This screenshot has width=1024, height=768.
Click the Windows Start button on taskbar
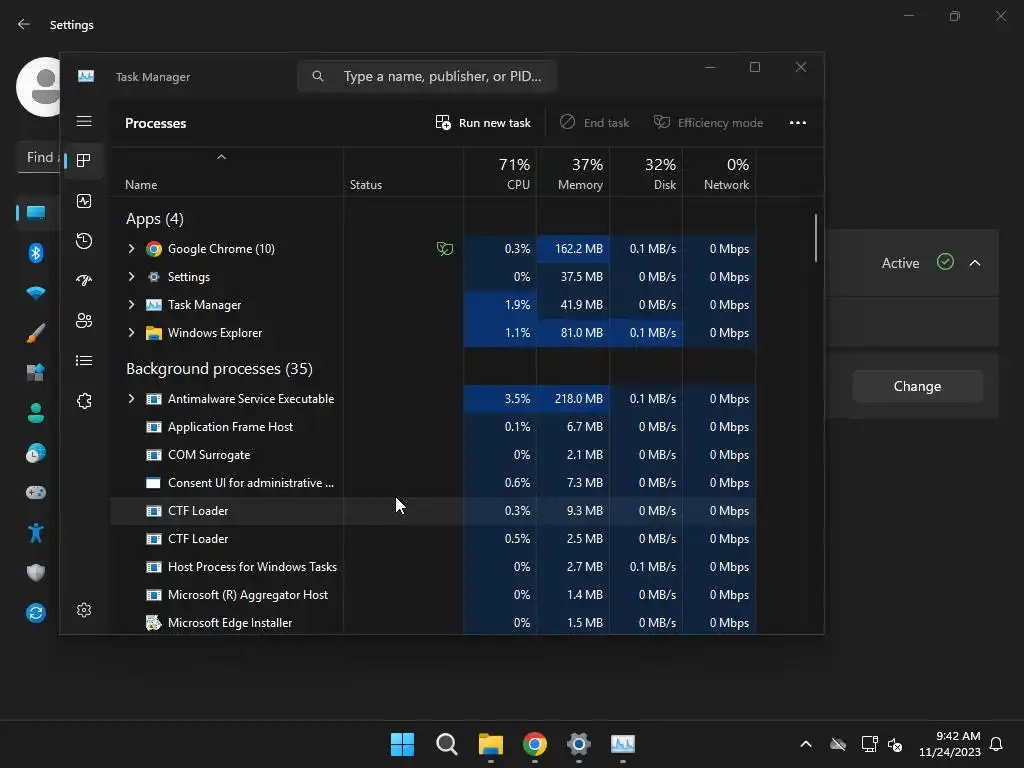coord(402,744)
